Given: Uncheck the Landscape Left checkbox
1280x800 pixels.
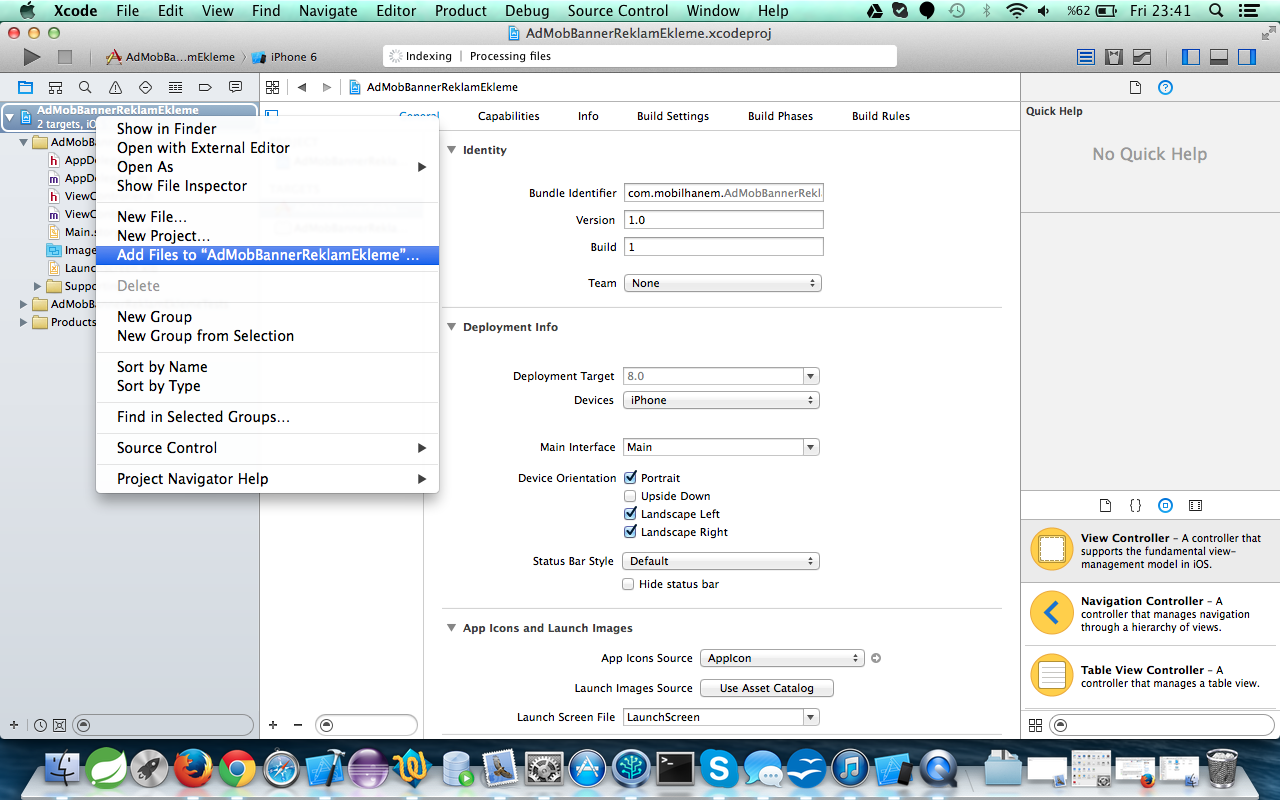Looking at the screenshot, I should tap(630, 514).
